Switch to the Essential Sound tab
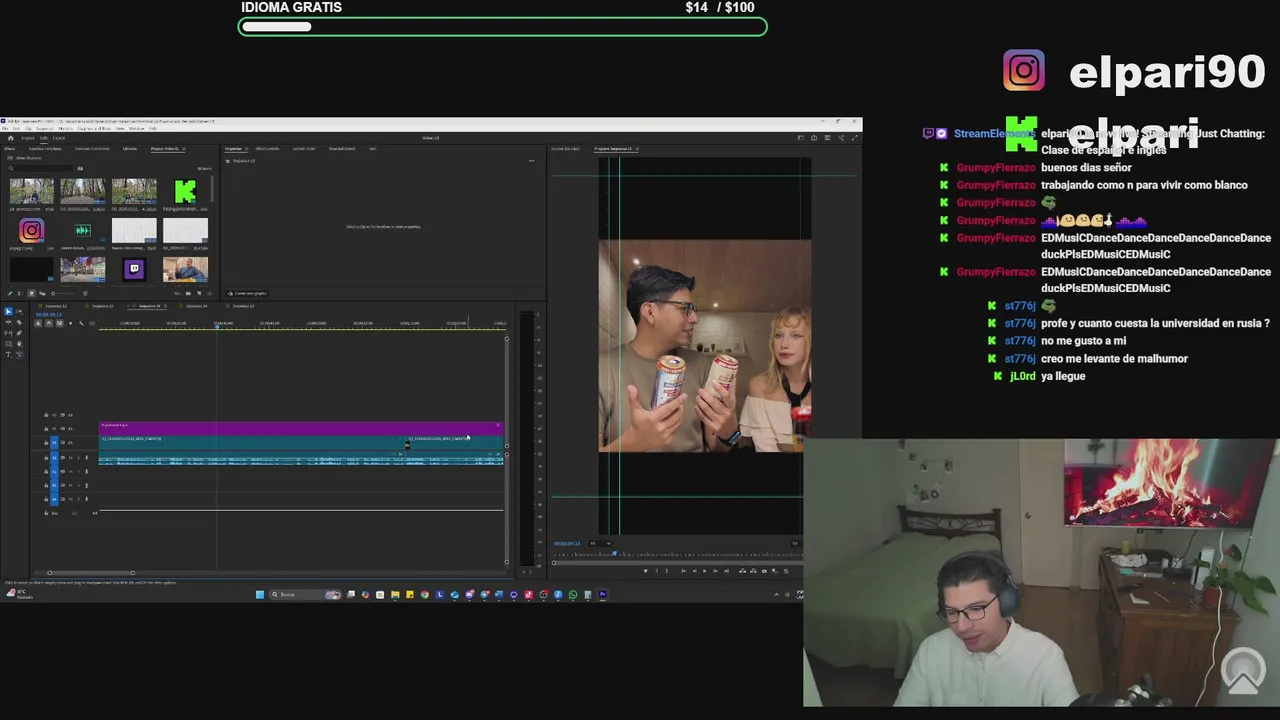1280x720 pixels. tap(342, 148)
